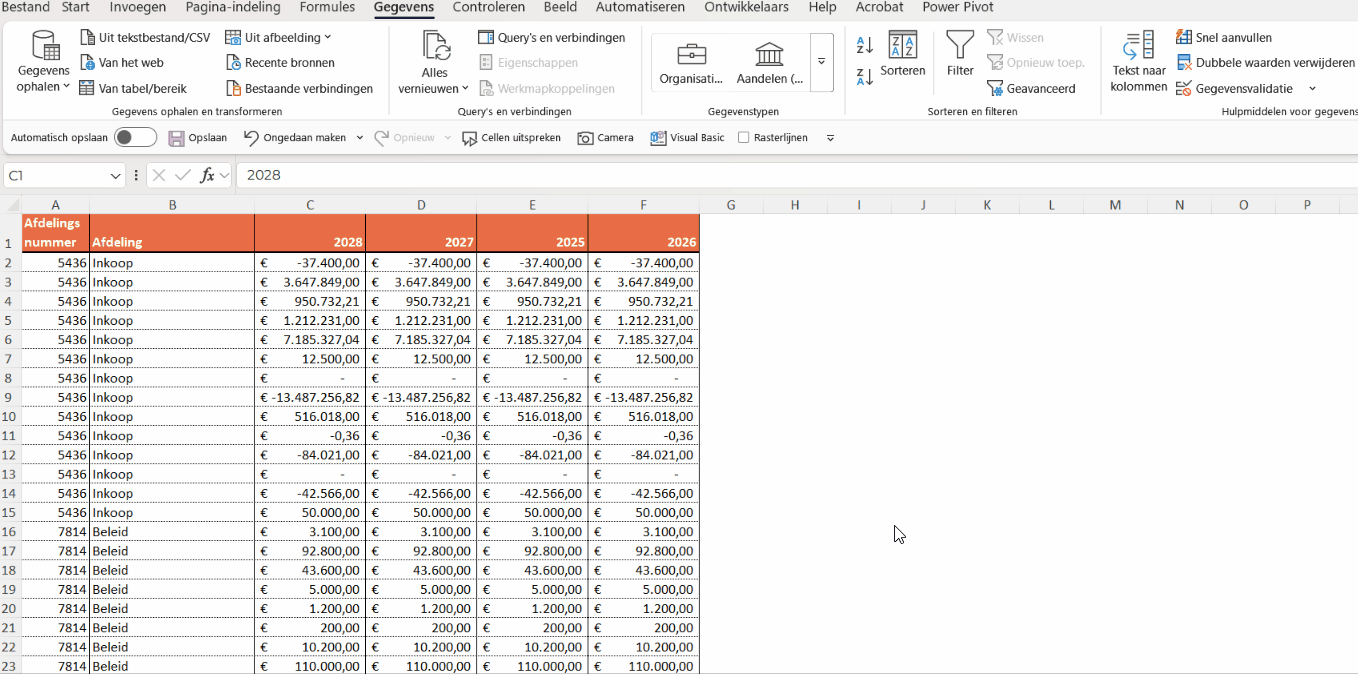The image size is (1358, 674).
Task: Select the 2026 header cell
Action: click(x=643, y=233)
